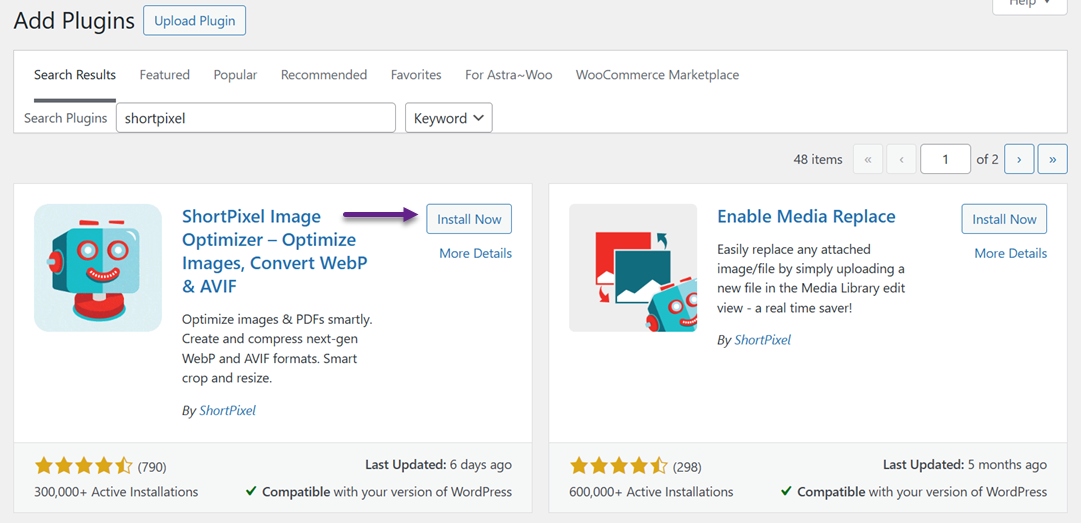This screenshot has width=1081, height=523.
Task: Go to next page of results
Action: coord(1018,159)
